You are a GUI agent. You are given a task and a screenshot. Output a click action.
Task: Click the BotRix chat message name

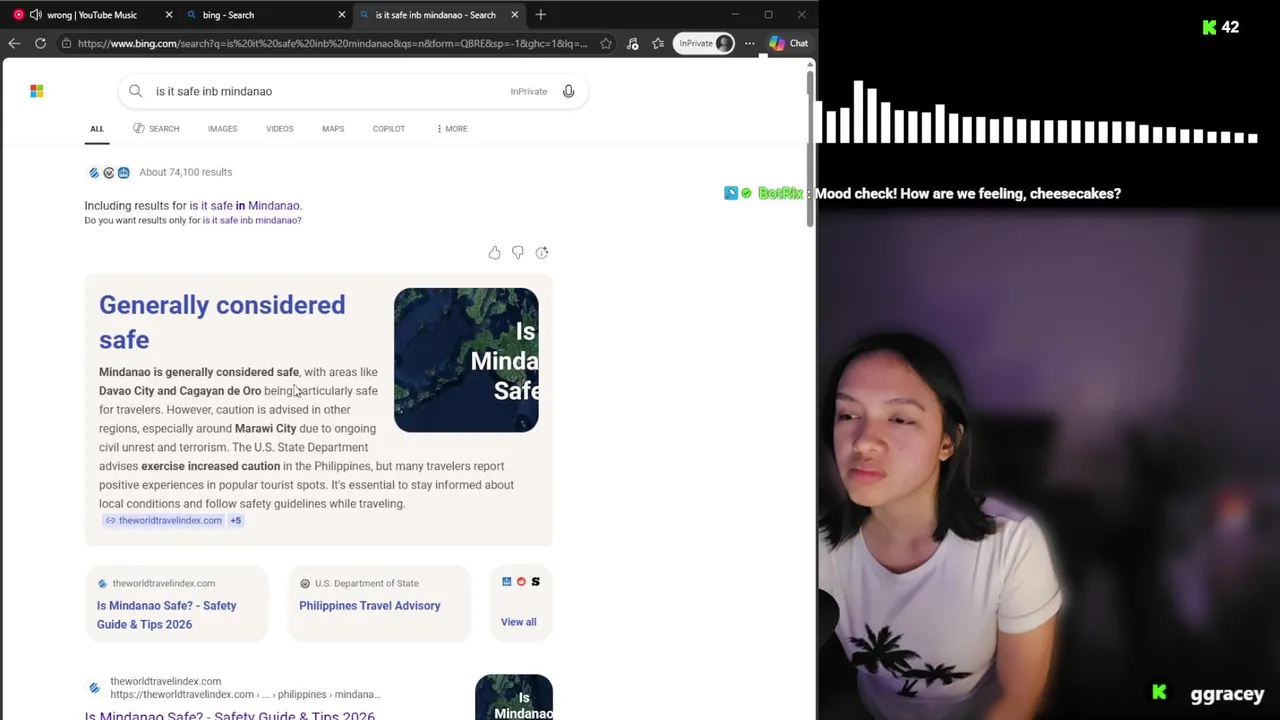[780, 194]
